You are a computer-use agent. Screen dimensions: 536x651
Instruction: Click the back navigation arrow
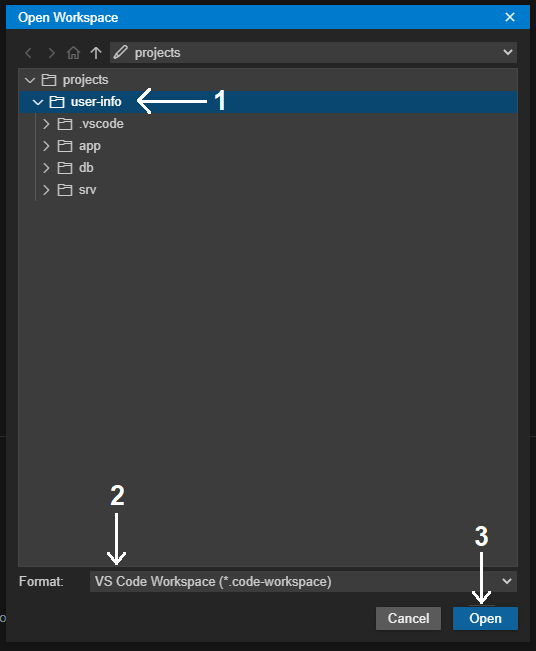28,53
